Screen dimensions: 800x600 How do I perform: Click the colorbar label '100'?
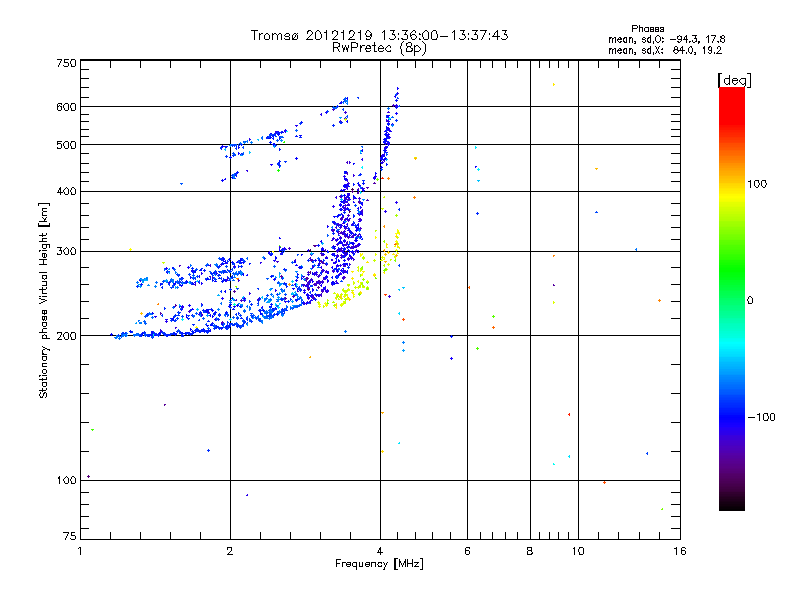[757, 184]
